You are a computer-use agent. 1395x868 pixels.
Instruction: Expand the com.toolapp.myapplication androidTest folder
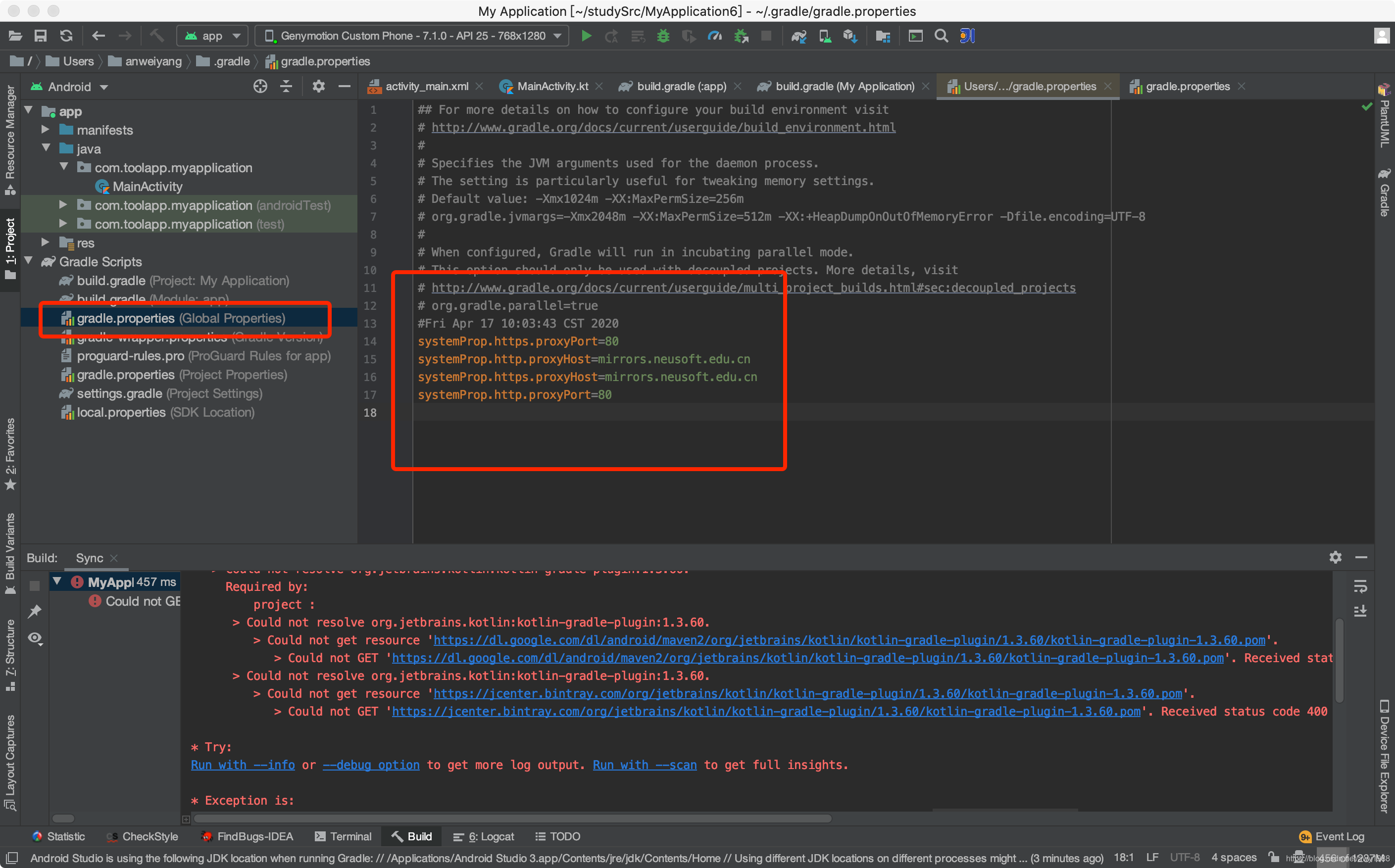pyautogui.click(x=63, y=206)
